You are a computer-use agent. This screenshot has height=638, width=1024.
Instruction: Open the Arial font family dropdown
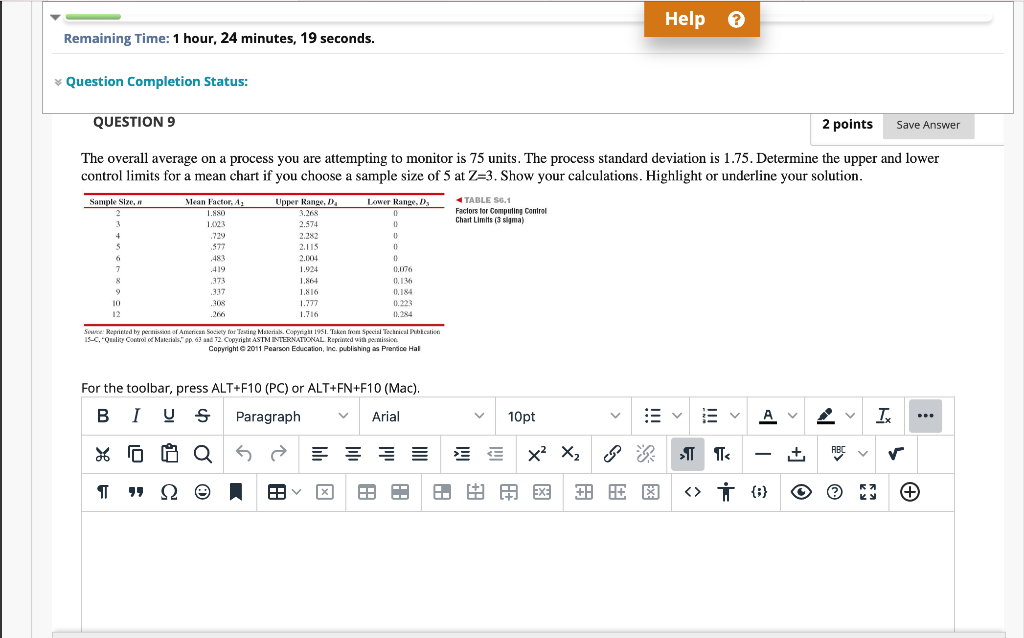(427, 415)
